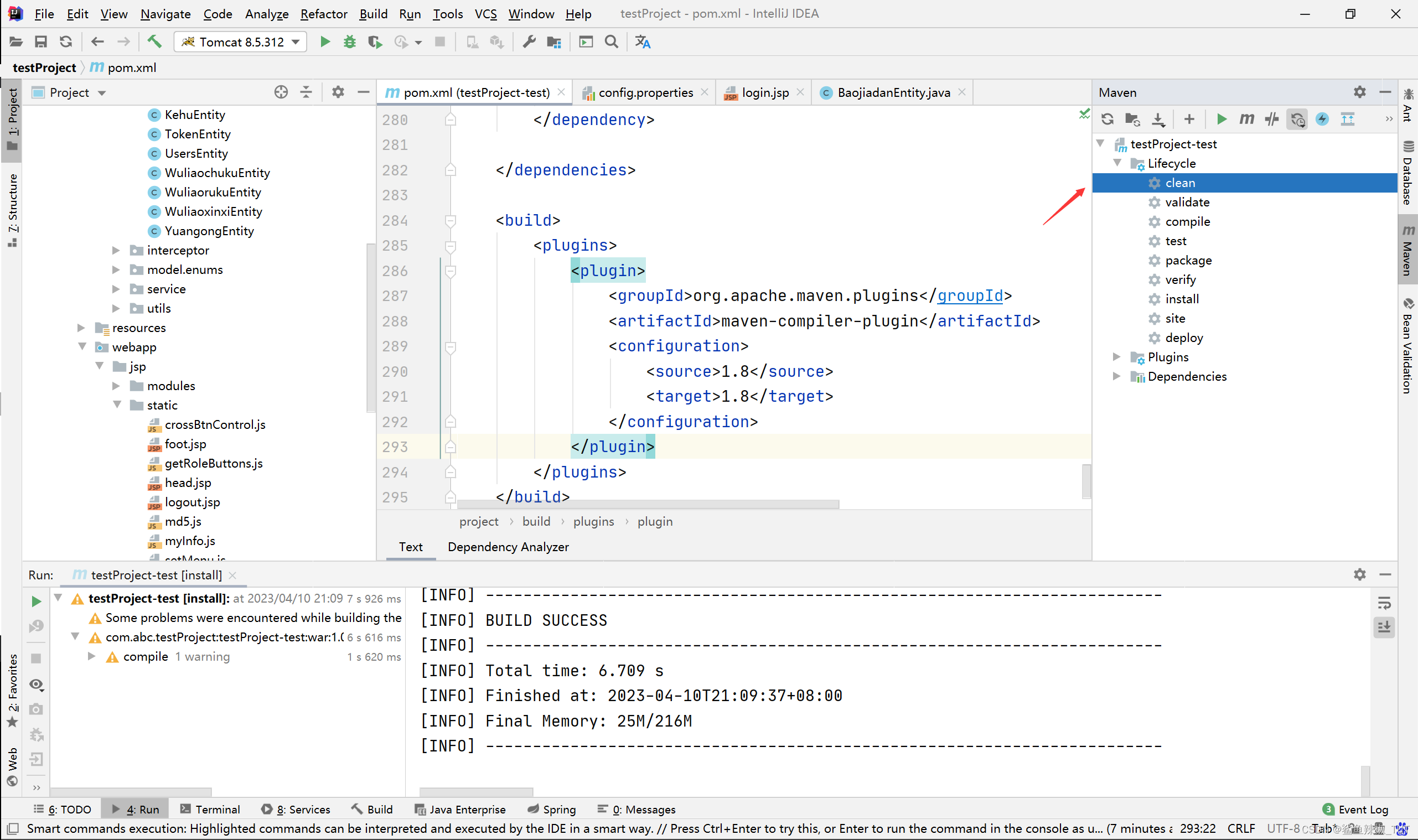
Task: Click the editor horizontal scrollbar
Action: tap(648, 504)
